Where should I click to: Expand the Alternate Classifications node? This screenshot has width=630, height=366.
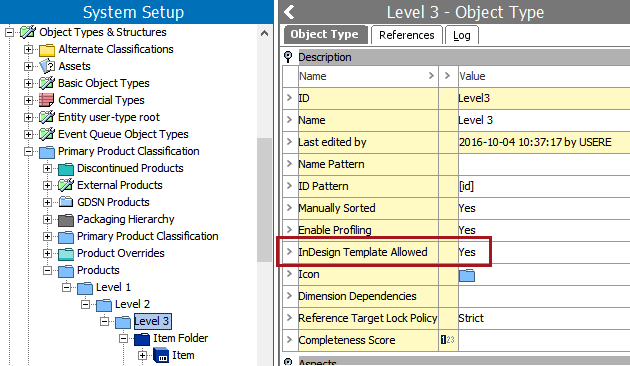click(29, 49)
